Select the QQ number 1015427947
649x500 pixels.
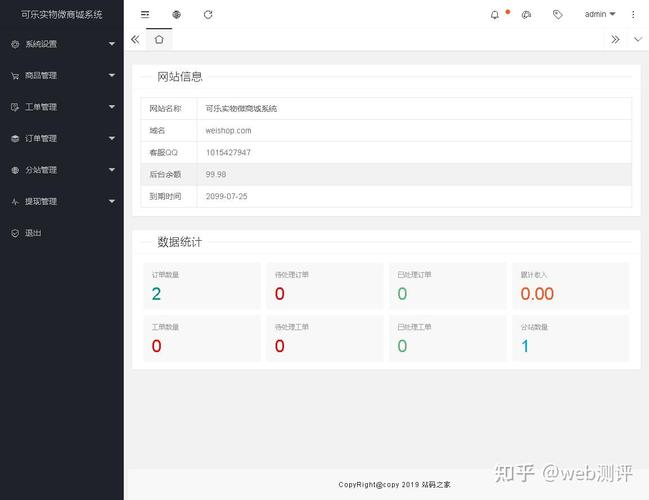tap(228, 152)
